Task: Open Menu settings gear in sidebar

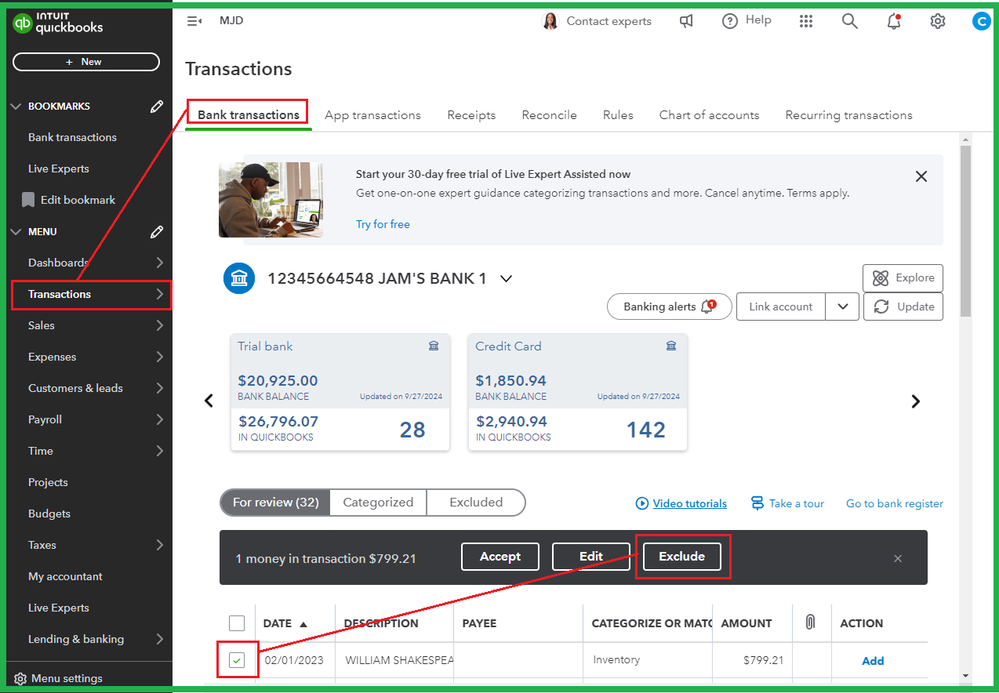Action: [20, 678]
